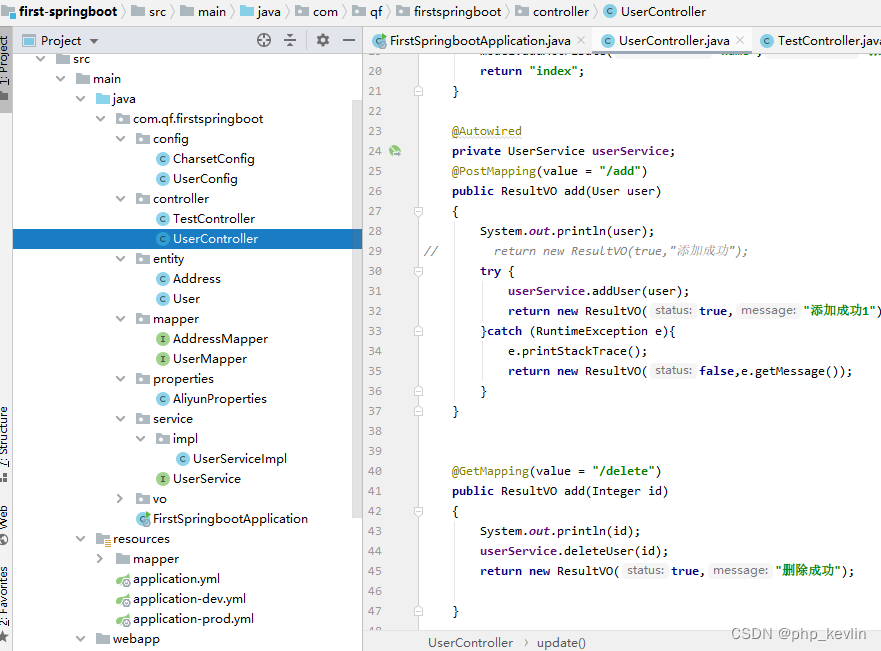Click the collapse all icon in Project panel
Image resolution: width=881 pixels, height=651 pixels.
(290, 40)
